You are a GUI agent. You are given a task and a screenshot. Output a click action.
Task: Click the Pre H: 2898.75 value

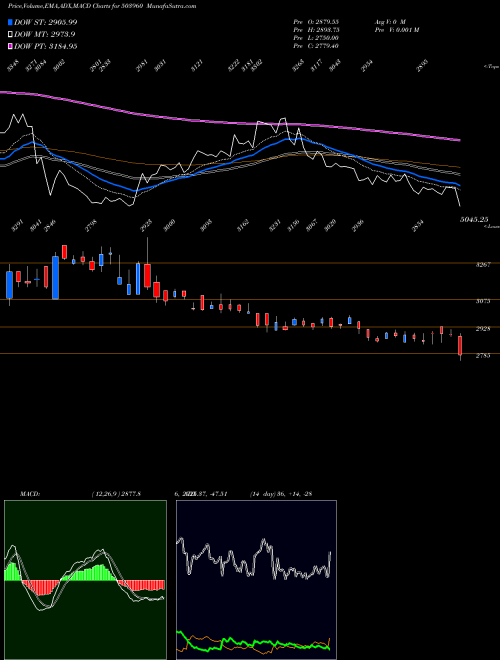point(316,30)
